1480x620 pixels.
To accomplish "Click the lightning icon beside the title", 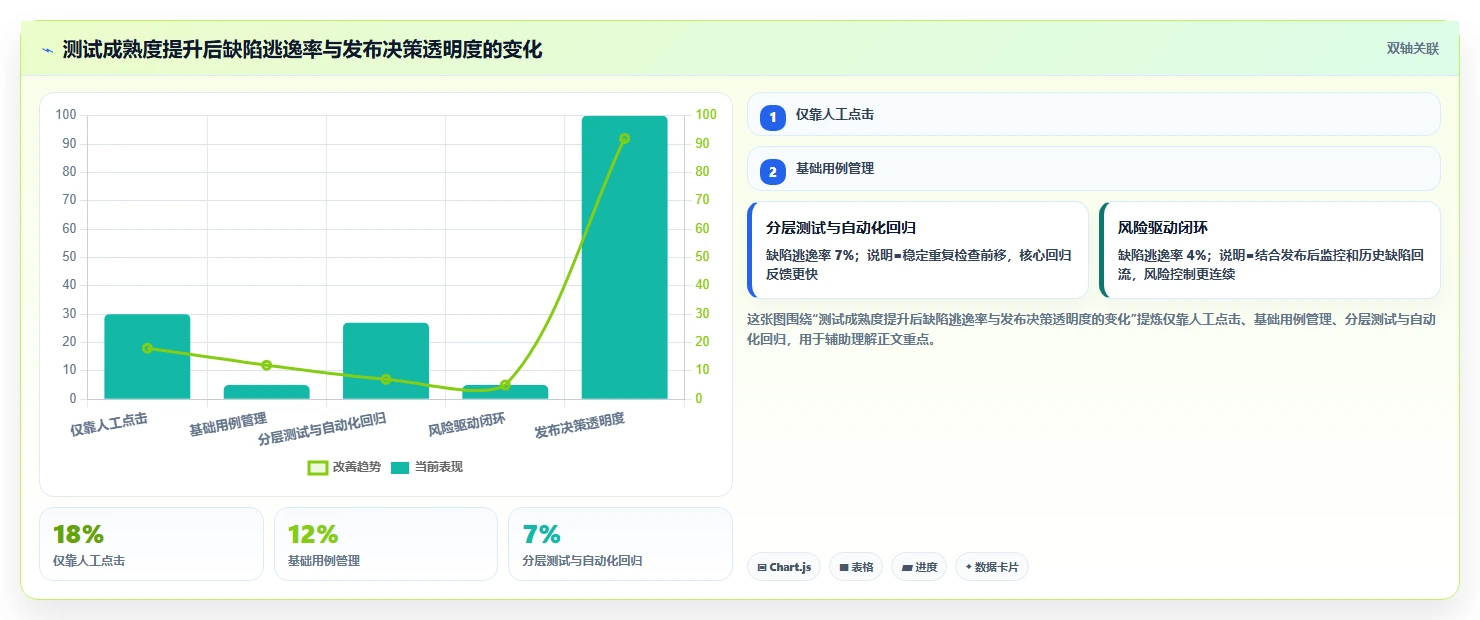I will (47, 50).
